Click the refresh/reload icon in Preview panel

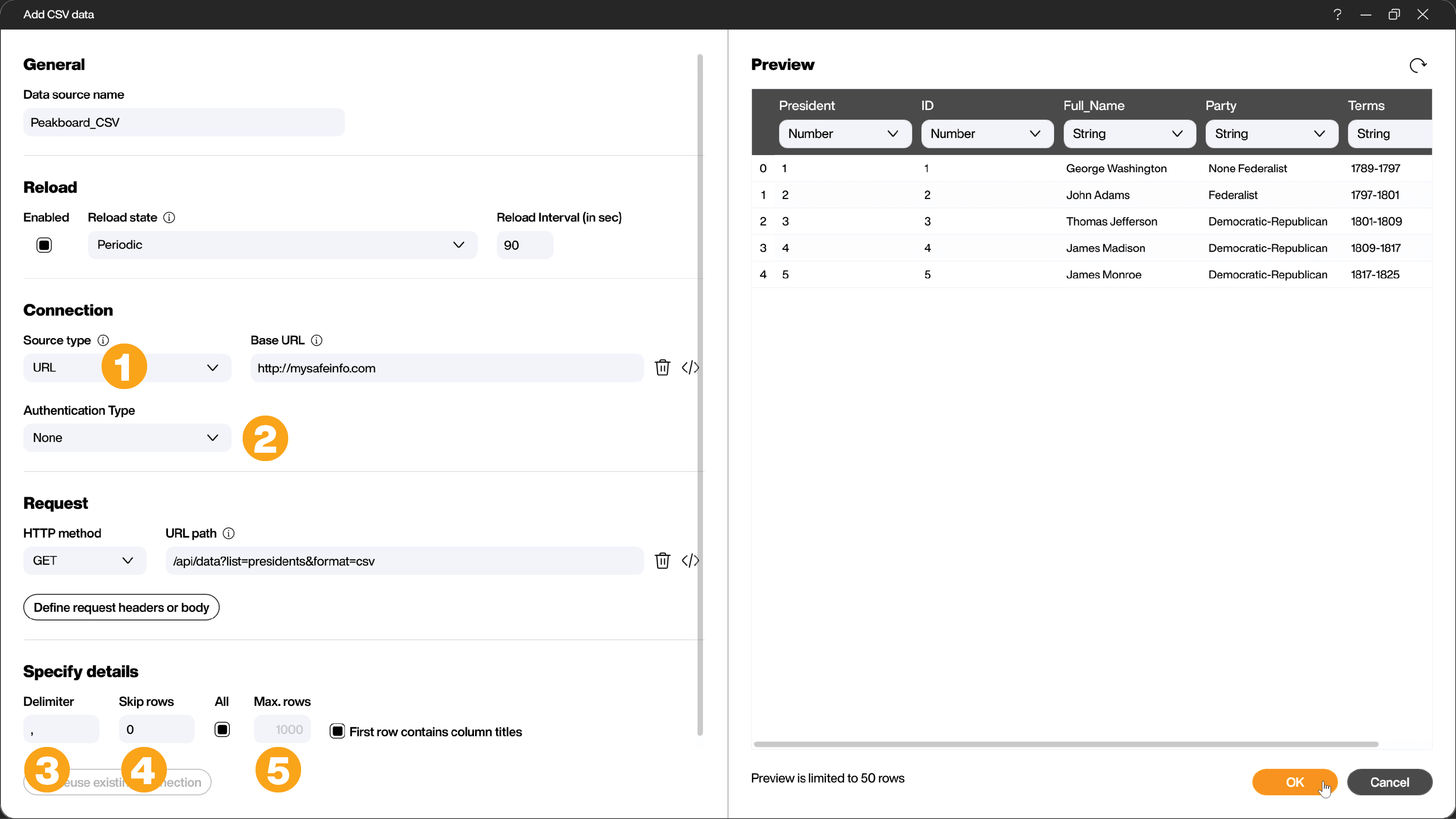(1419, 65)
